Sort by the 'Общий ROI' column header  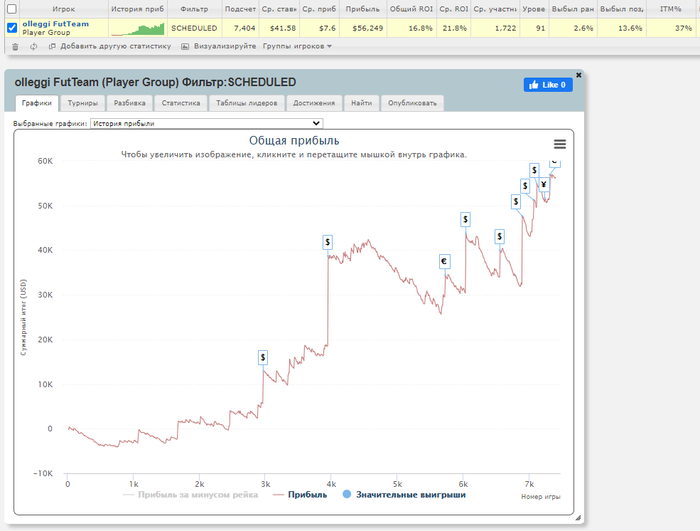411,9
